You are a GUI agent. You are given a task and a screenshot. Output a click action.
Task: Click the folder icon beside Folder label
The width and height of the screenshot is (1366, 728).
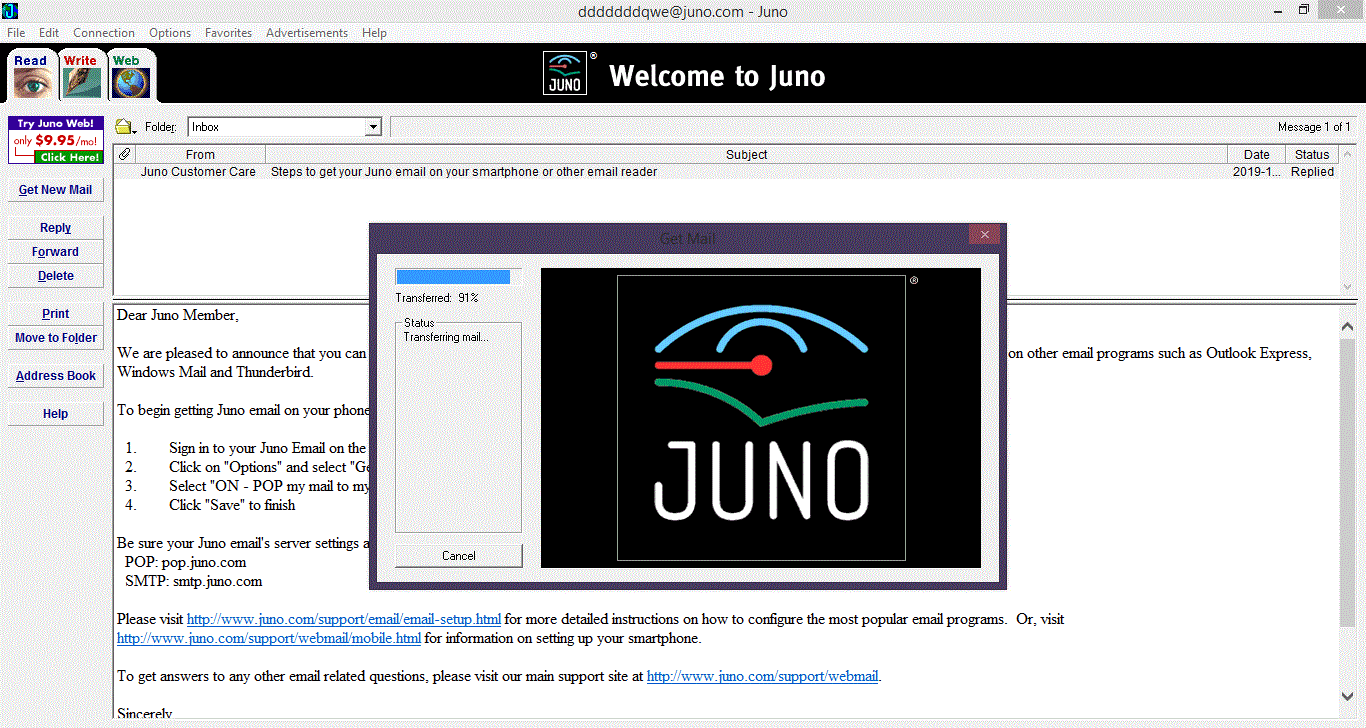pyautogui.click(x=125, y=127)
